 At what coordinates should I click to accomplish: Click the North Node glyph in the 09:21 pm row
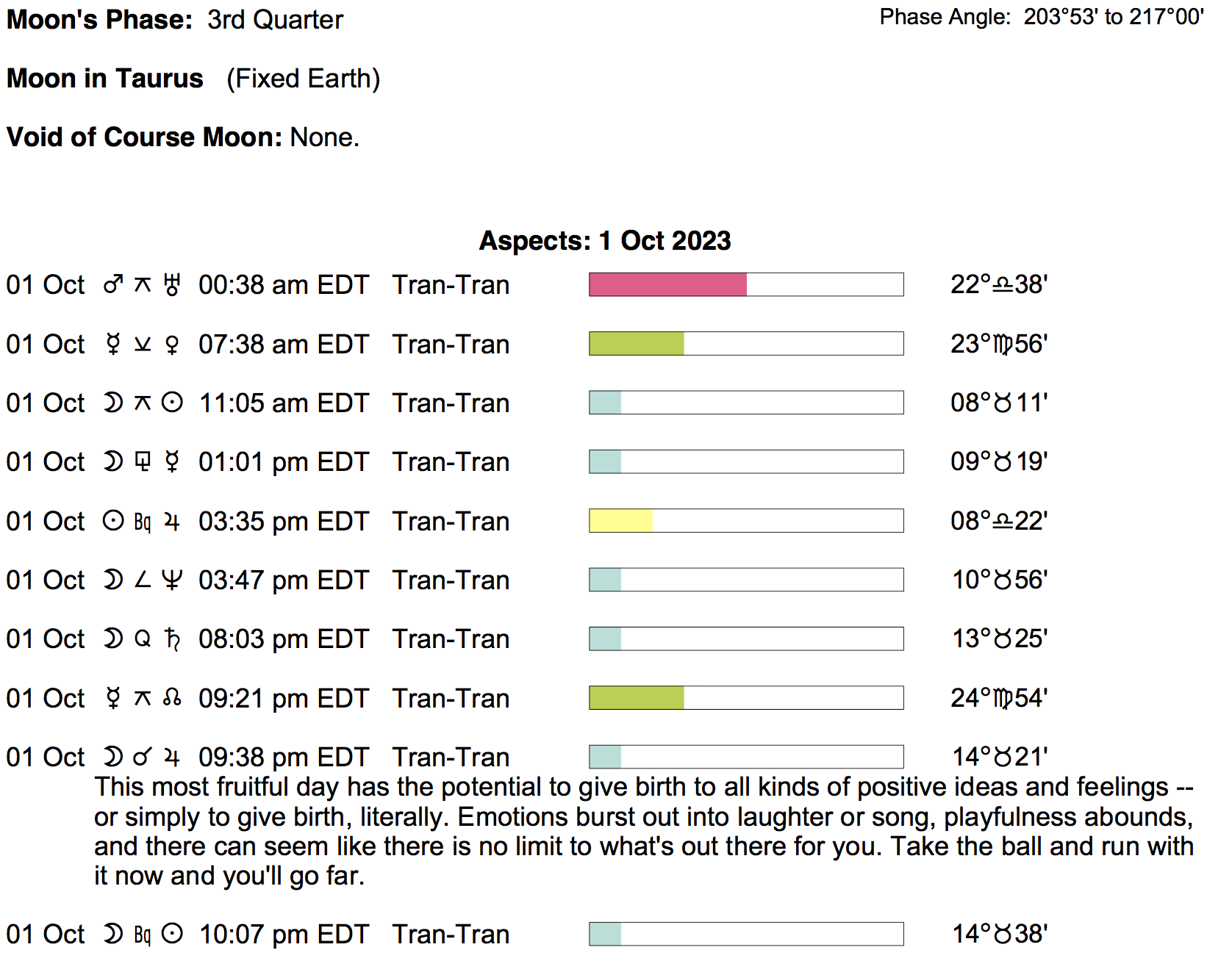pos(172,698)
